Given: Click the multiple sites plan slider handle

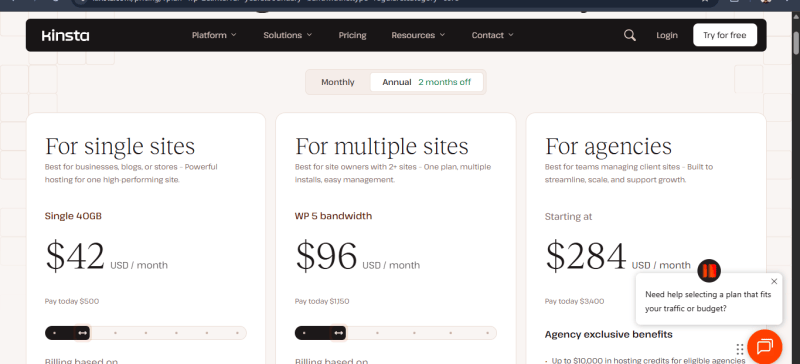Looking at the screenshot, I should pyautogui.click(x=338, y=333).
